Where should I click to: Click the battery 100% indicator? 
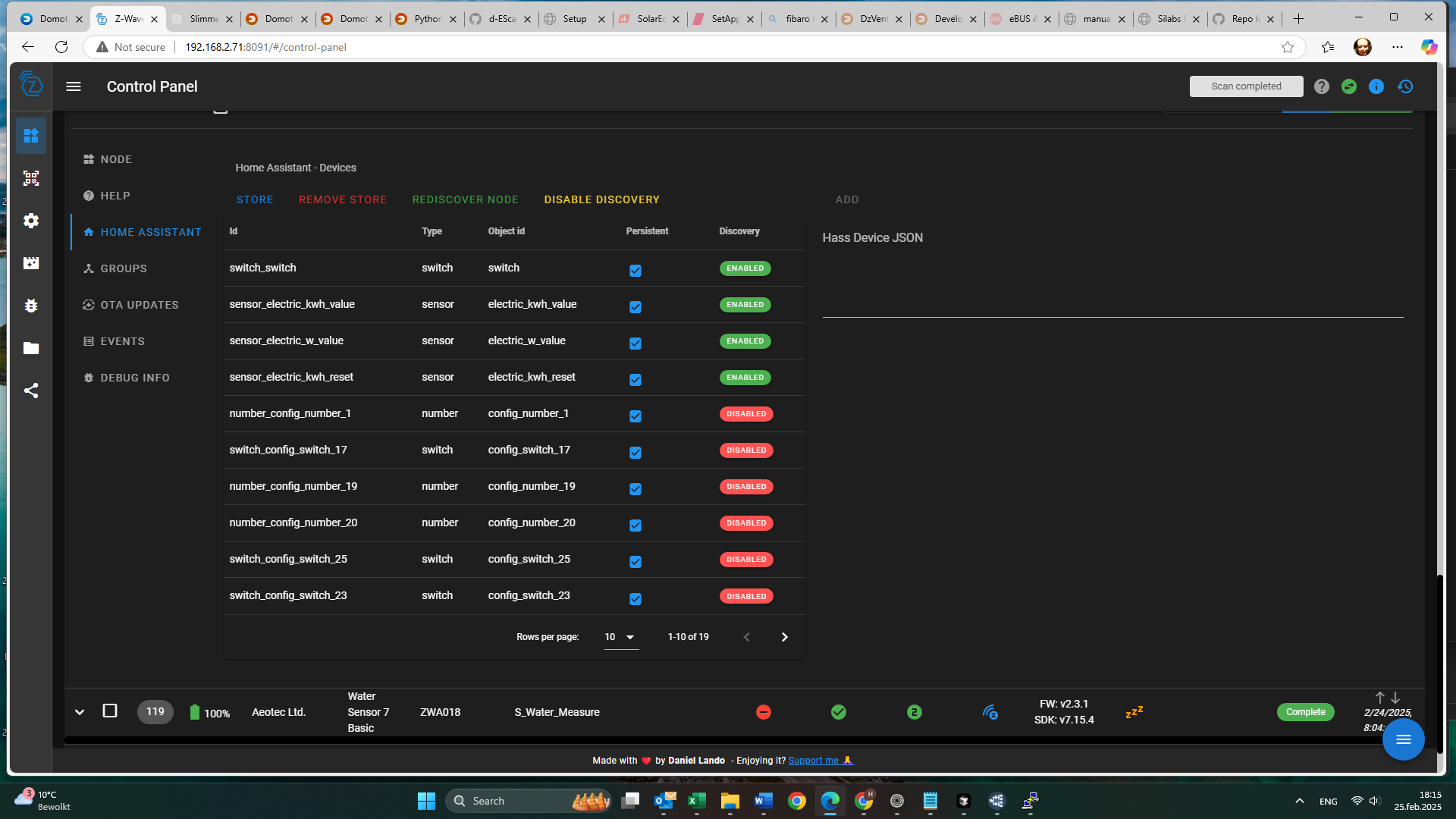209,713
